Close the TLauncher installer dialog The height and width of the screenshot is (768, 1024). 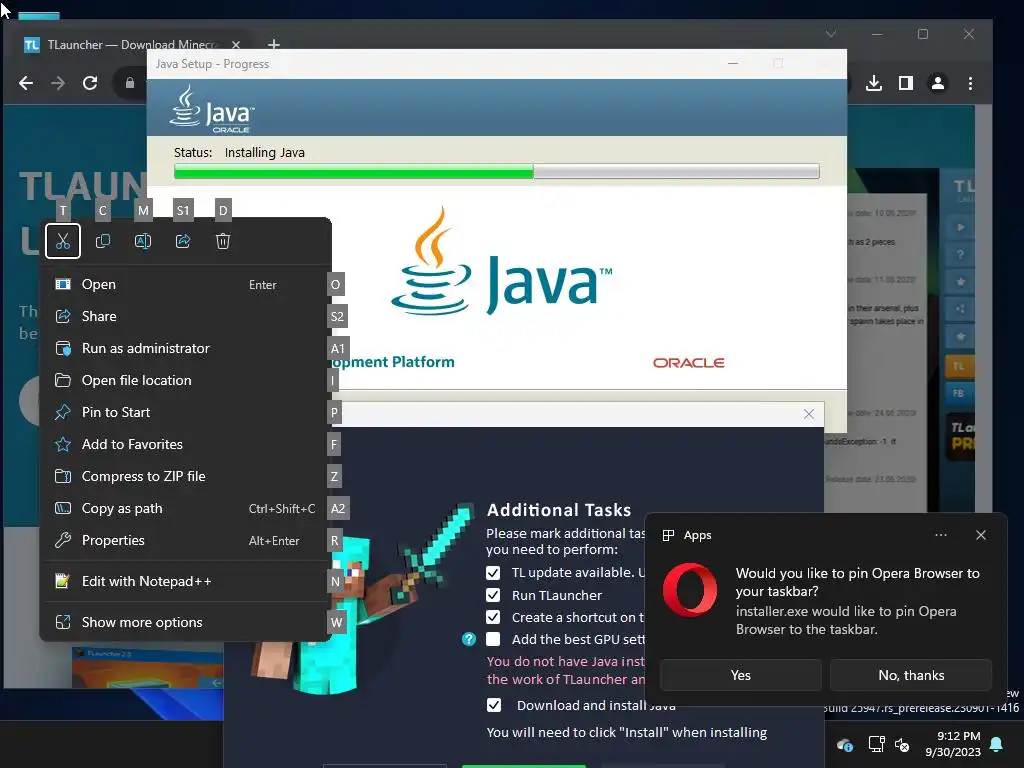tap(808, 414)
